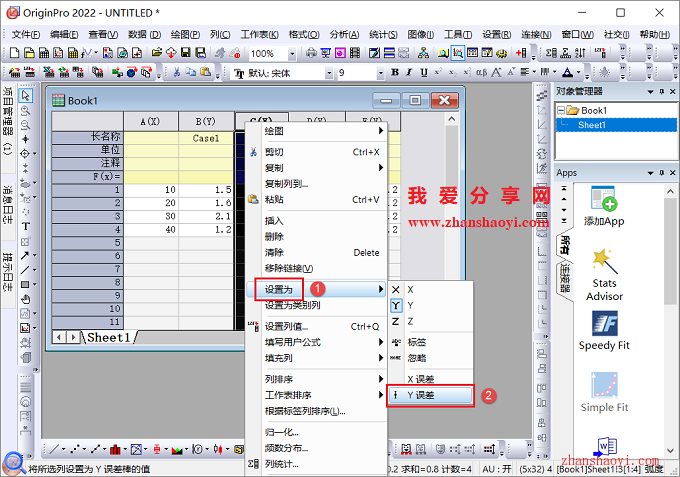Image resolution: width=680 pixels, height=477 pixels.
Task: Click the Add App icon
Action: point(604,207)
